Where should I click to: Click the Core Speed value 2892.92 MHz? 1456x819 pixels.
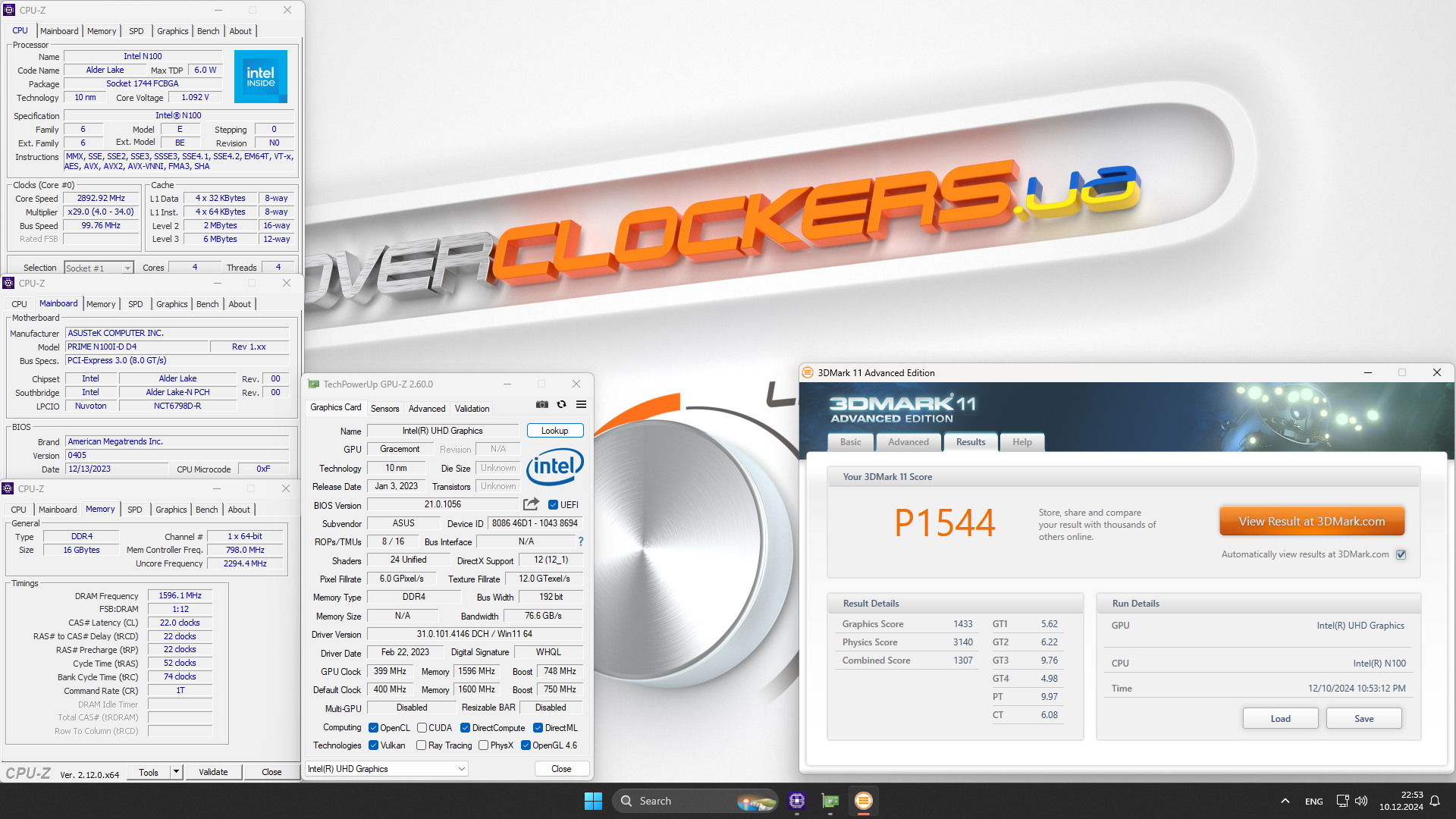click(x=101, y=198)
